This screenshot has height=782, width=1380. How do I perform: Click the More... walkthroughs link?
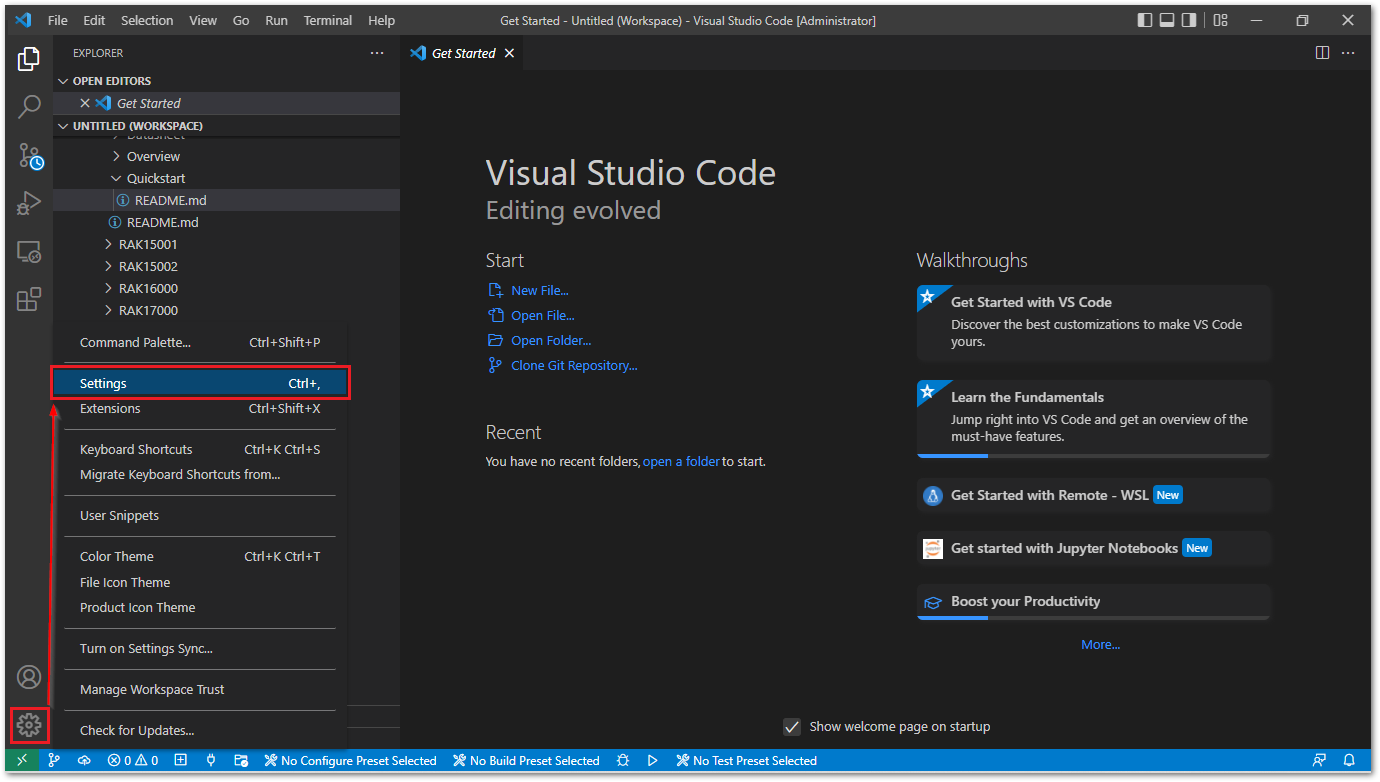[1100, 645]
